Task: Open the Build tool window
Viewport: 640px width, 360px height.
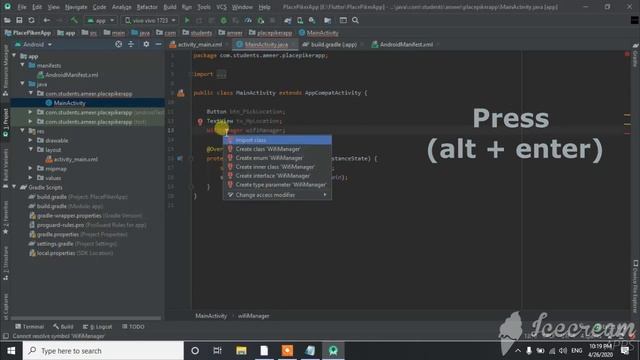Action: [63, 327]
